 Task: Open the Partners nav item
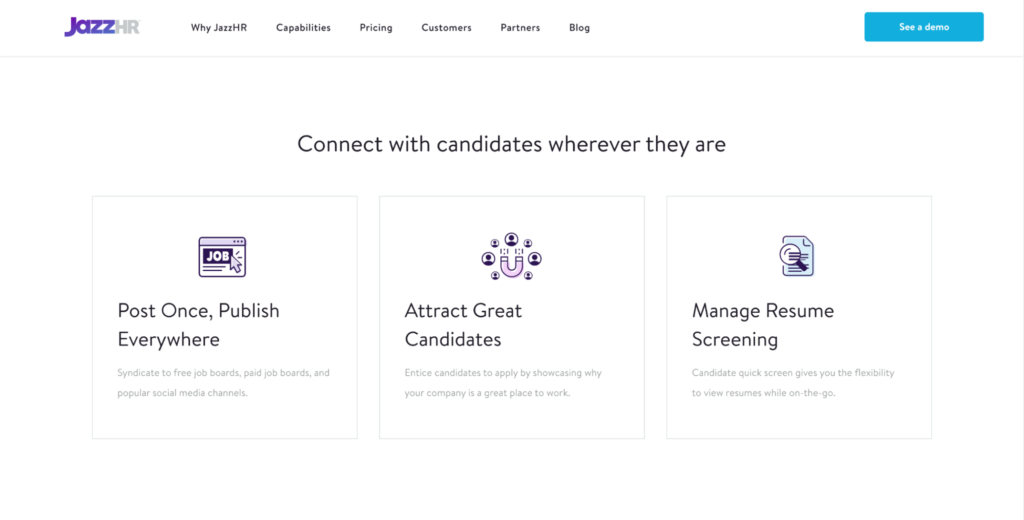point(520,27)
